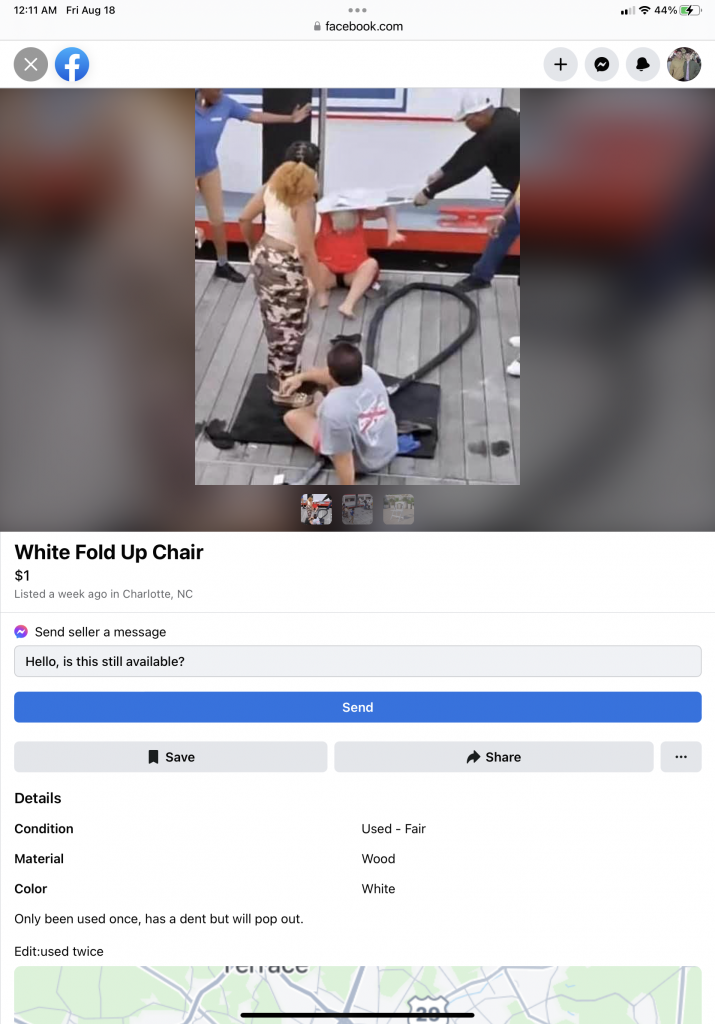
Task: Show notifications bell
Action: click(x=643, y=65)
